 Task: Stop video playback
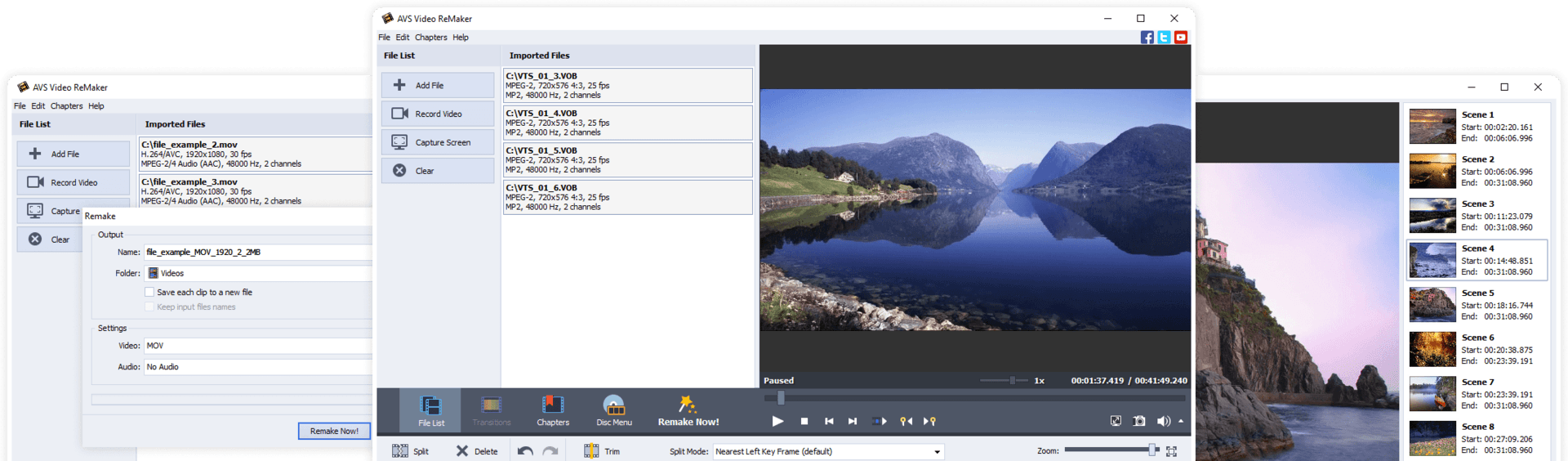click(804, 421)
